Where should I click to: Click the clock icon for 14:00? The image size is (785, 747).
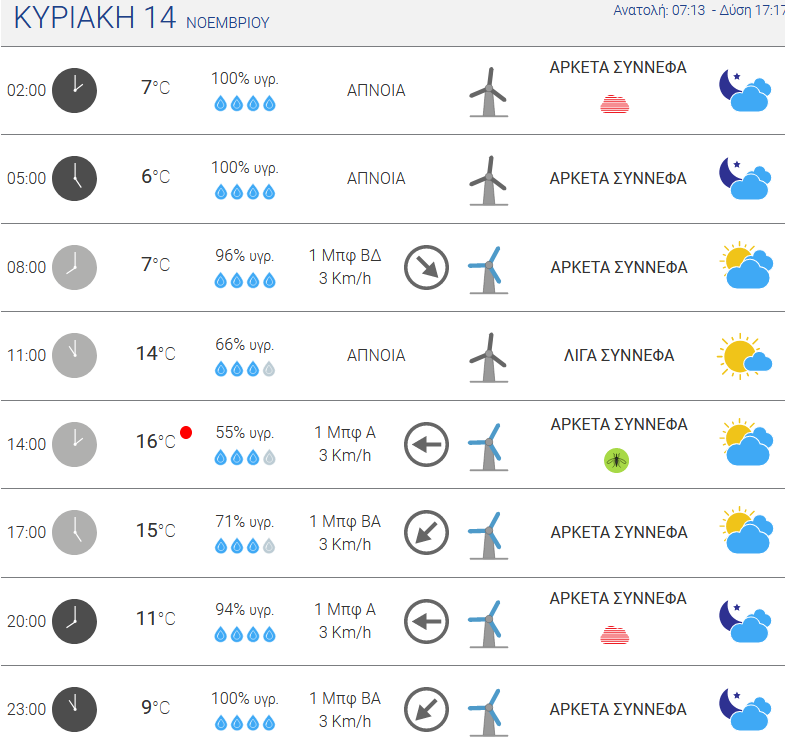pyautogui.click(x=75, y=445)
